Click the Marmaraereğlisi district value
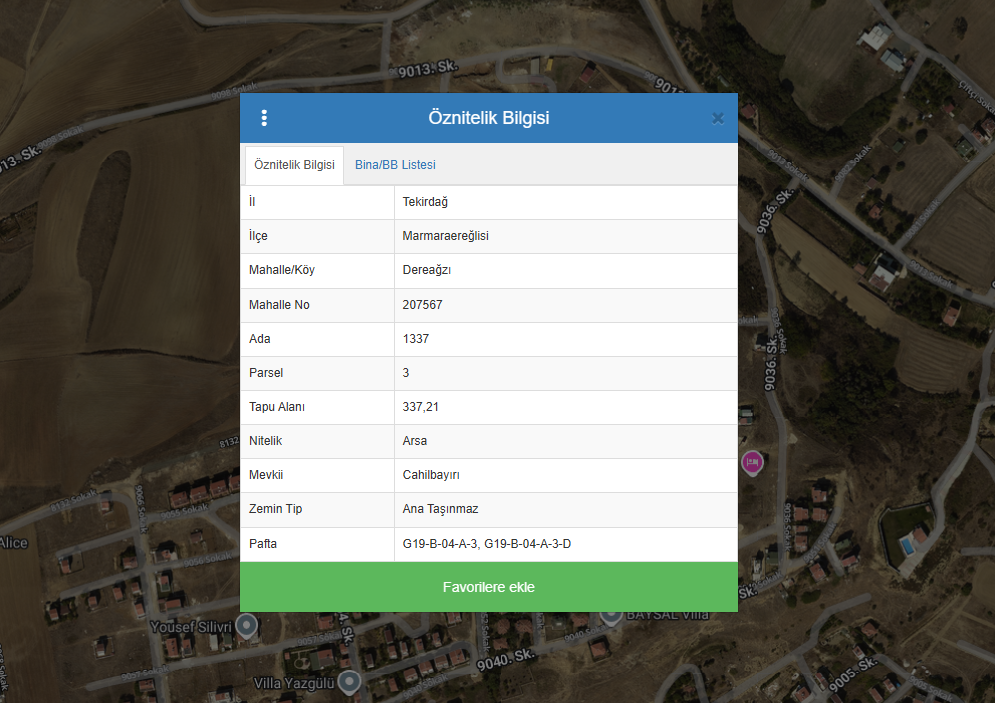This screenshot has height=703, width=995. pos(445,236)
